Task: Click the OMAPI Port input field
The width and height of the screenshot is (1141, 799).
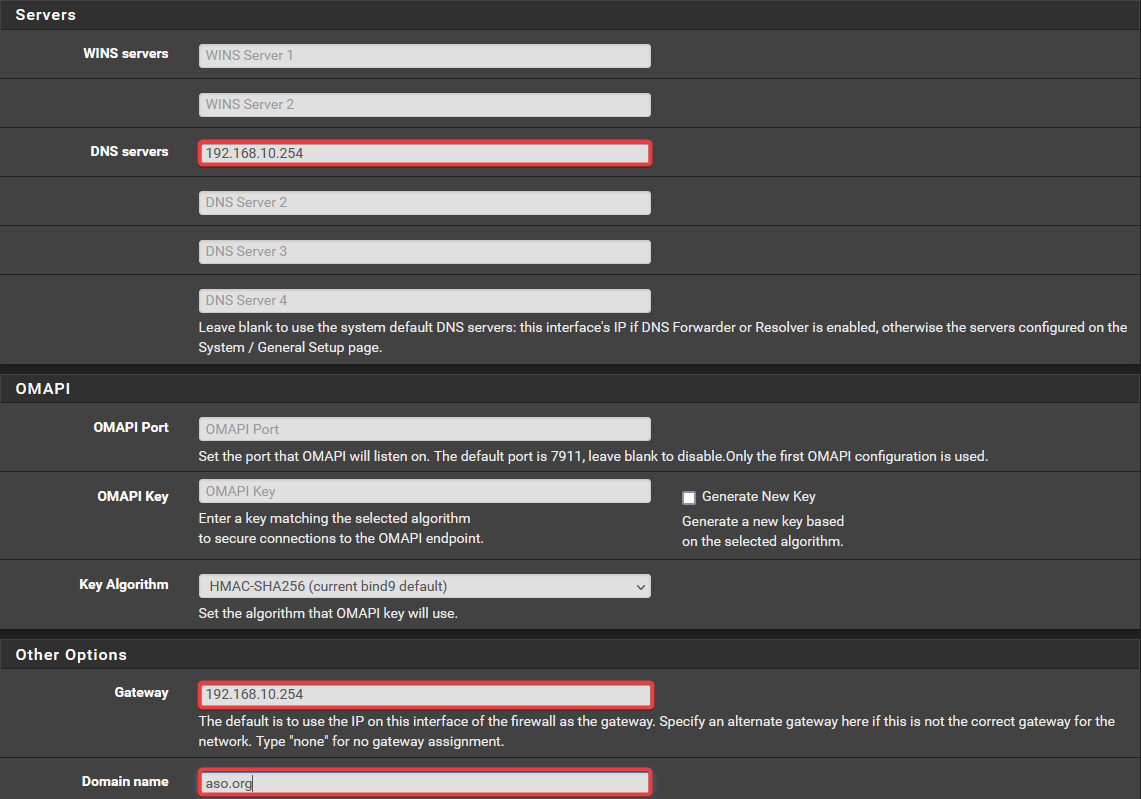Action: pos(424,429)
